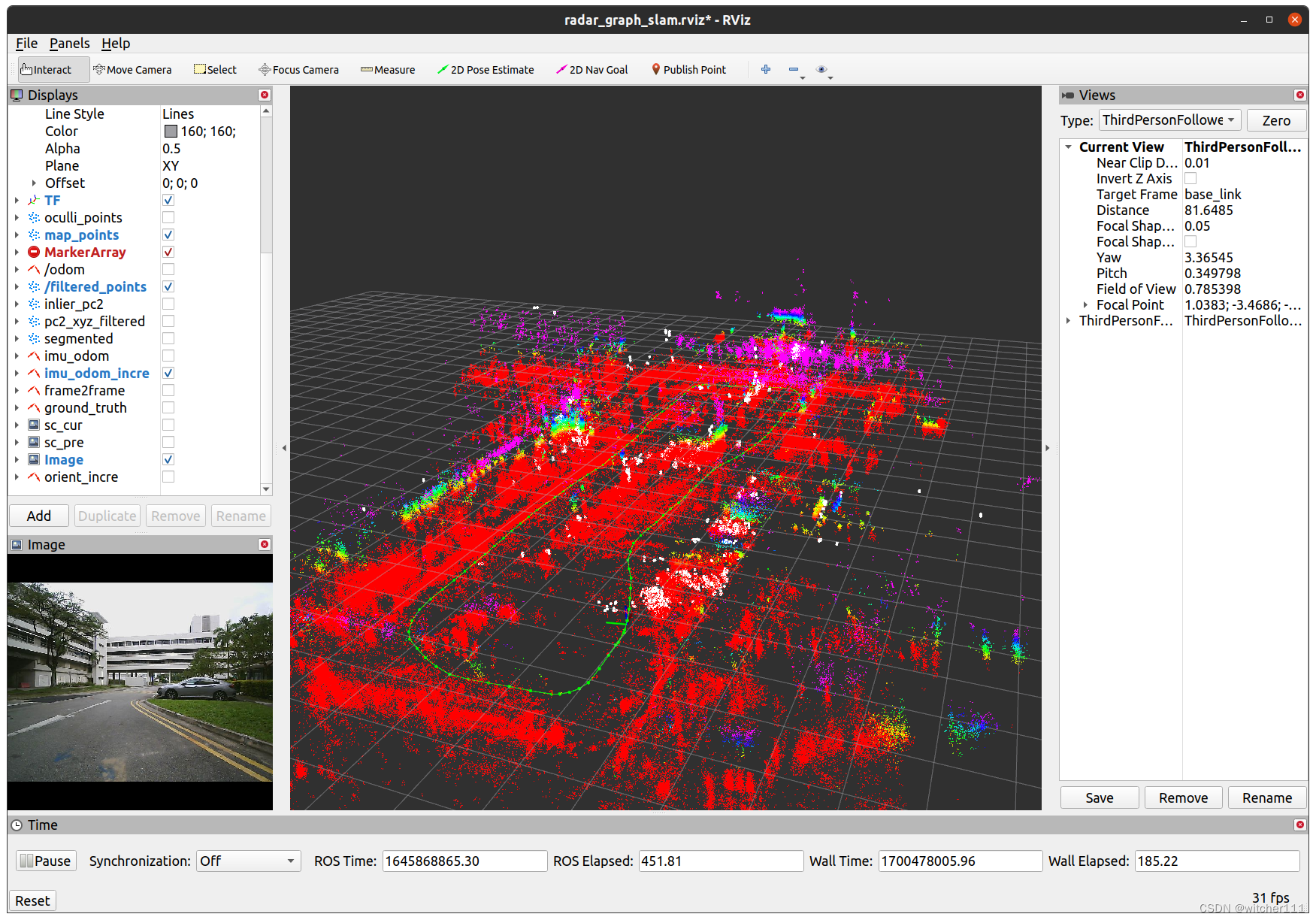Expand the inlier_pc2 display
This screenshot has width=1316, height=920.
(x=17, y=304)
